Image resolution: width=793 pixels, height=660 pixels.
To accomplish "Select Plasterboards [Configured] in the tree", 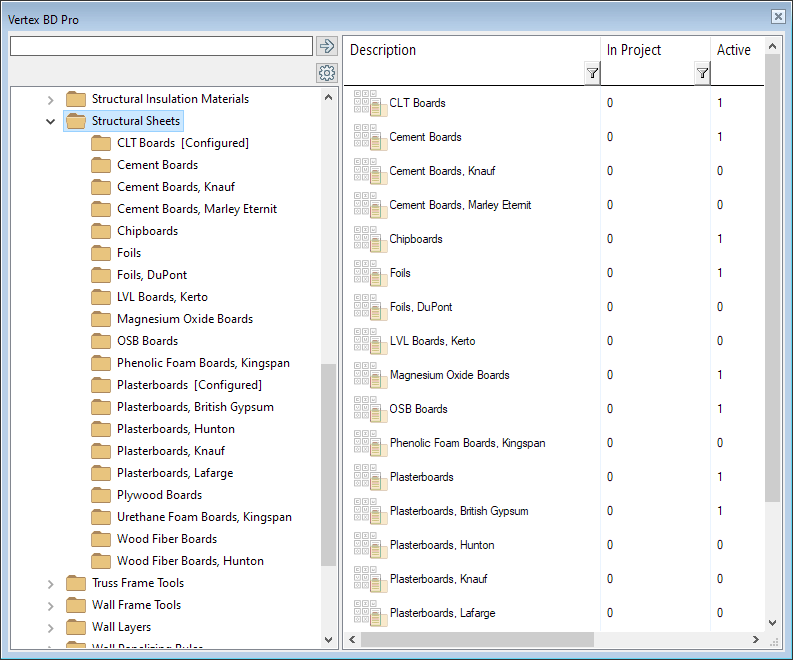I will coord(189,385).
